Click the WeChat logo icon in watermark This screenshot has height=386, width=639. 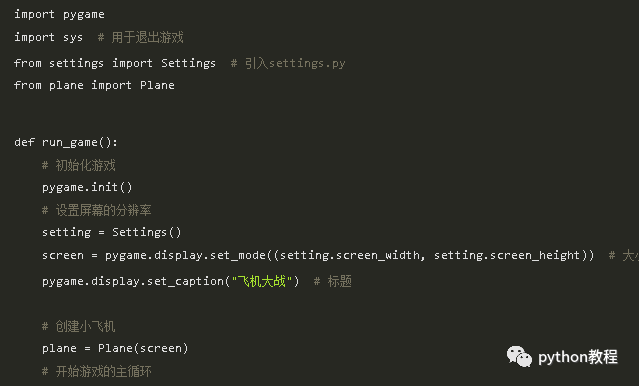(x=519, y=357)
